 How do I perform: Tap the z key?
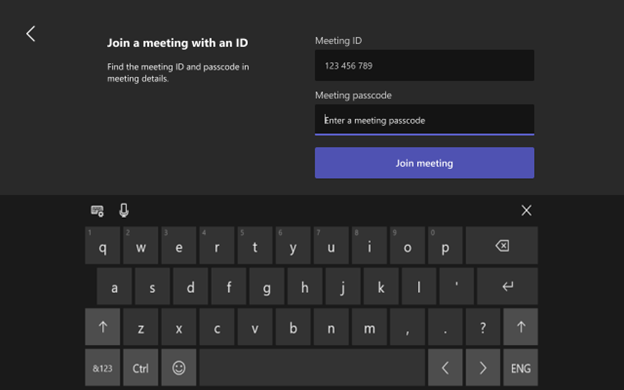pyautogui.click(x=140, y=327)
